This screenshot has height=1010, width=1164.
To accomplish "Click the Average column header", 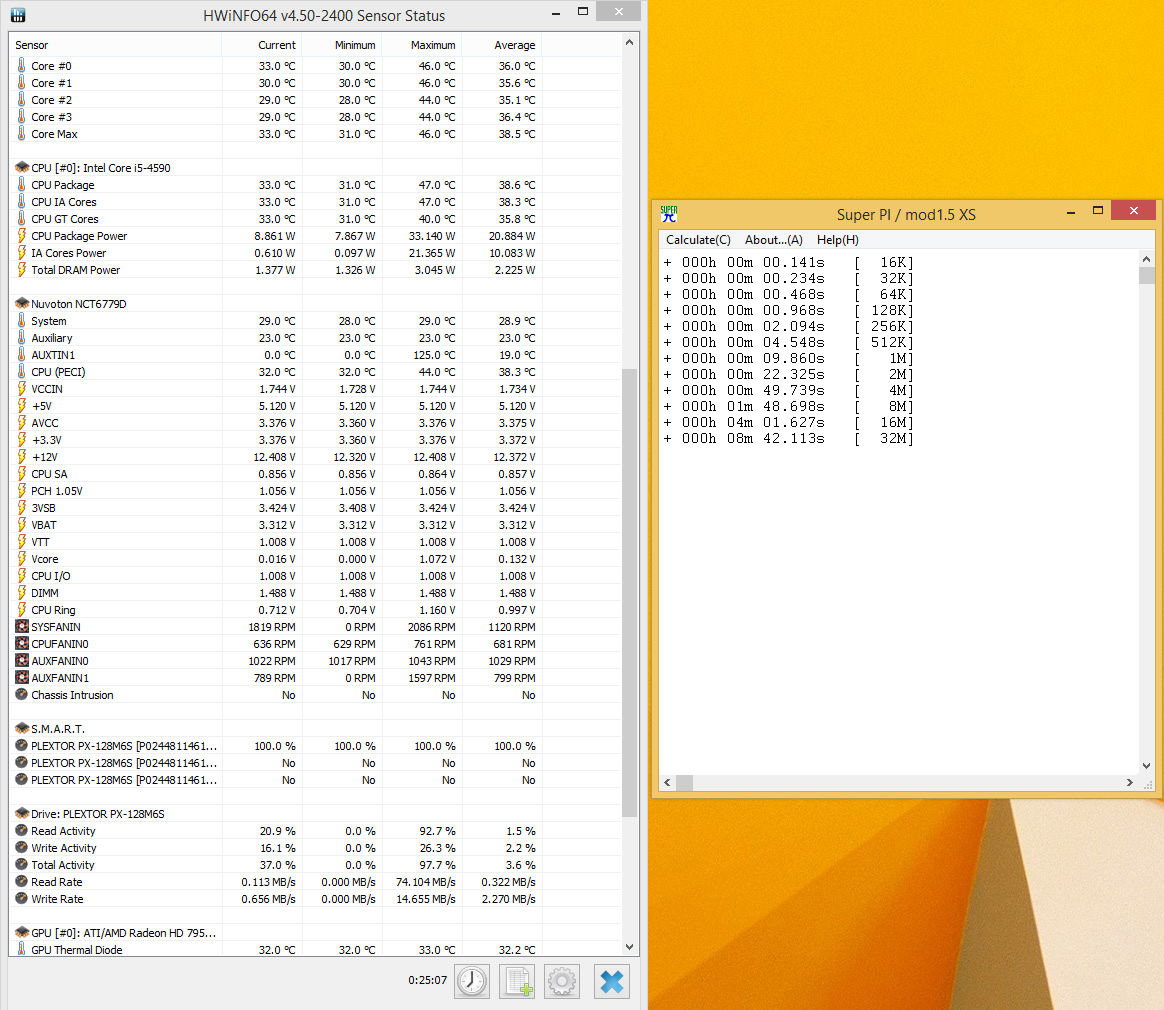I will pyautogui.click(x=514, y=45).
